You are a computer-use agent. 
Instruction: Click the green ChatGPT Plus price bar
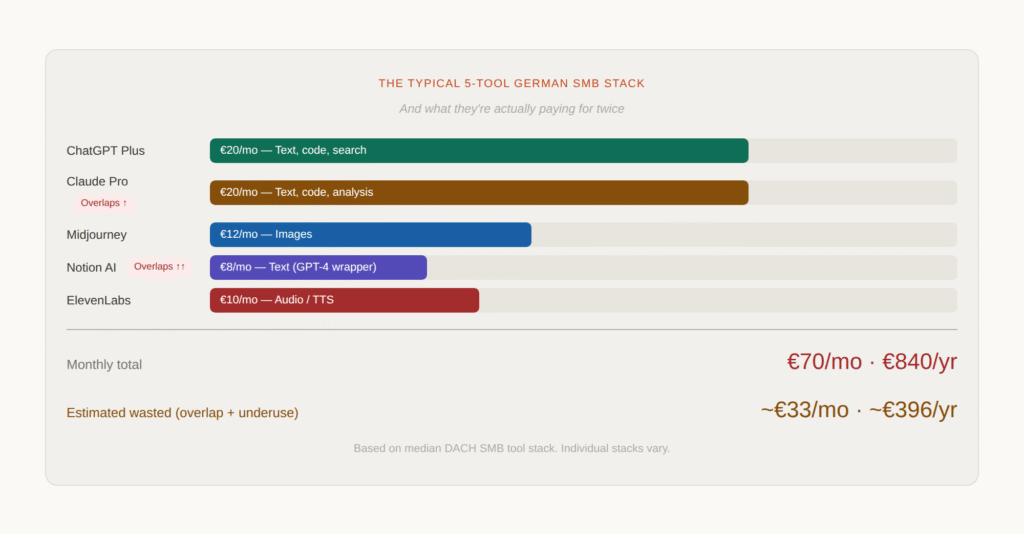(x=478, y=150)
